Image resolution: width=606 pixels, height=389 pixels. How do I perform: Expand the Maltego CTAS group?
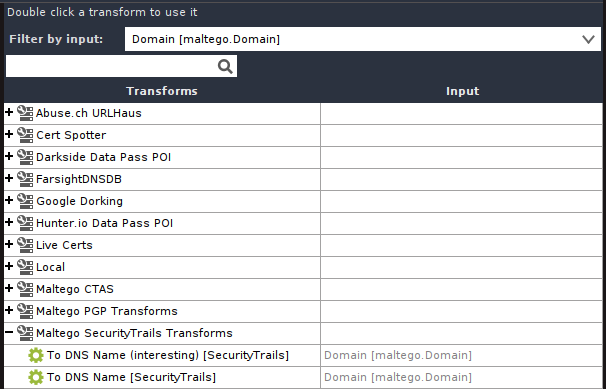click(x=9, y=289)
